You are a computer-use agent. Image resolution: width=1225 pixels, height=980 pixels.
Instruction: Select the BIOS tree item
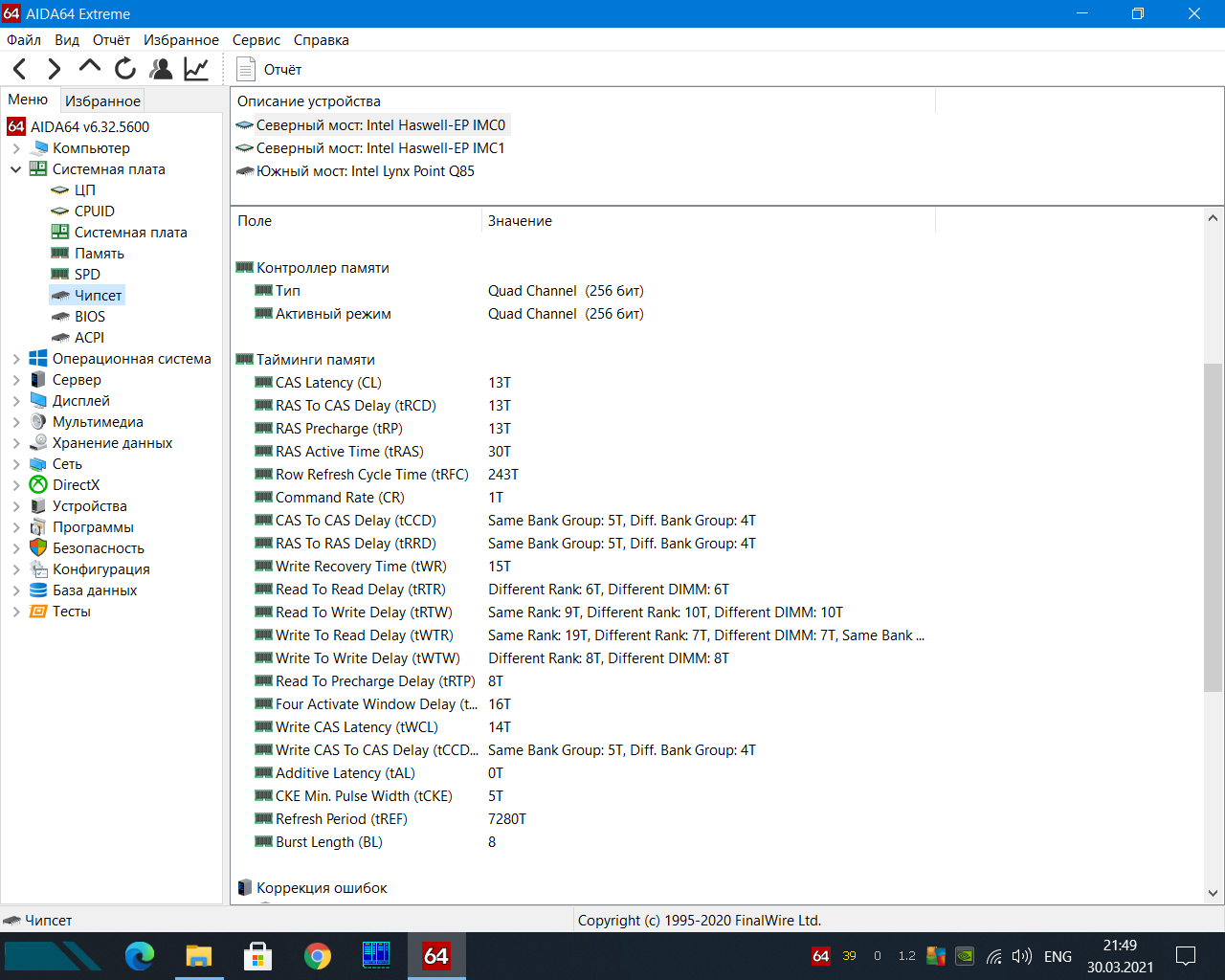point(90,317)
